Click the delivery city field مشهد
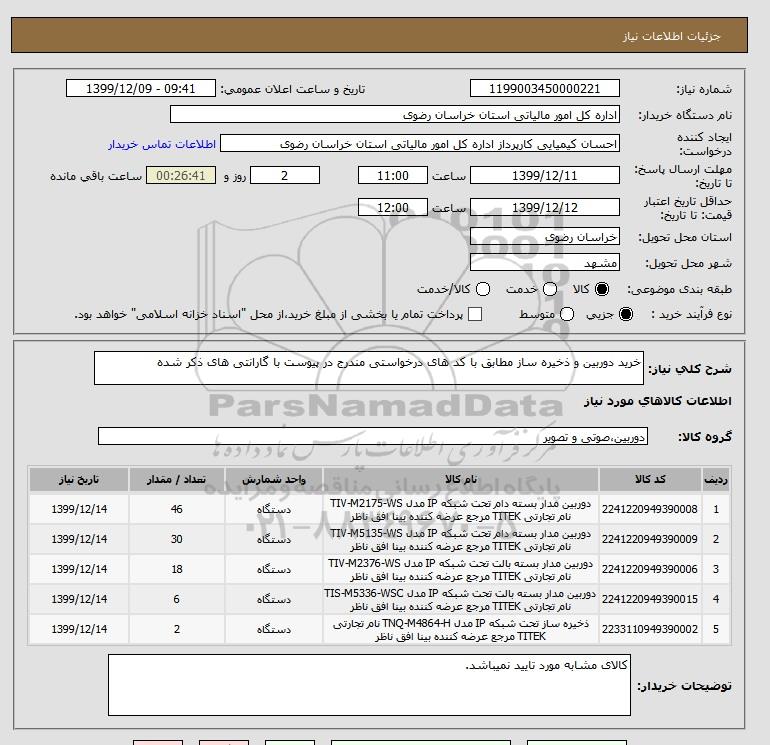The width and height of the screenshot is (770, 745). [545, 263]
